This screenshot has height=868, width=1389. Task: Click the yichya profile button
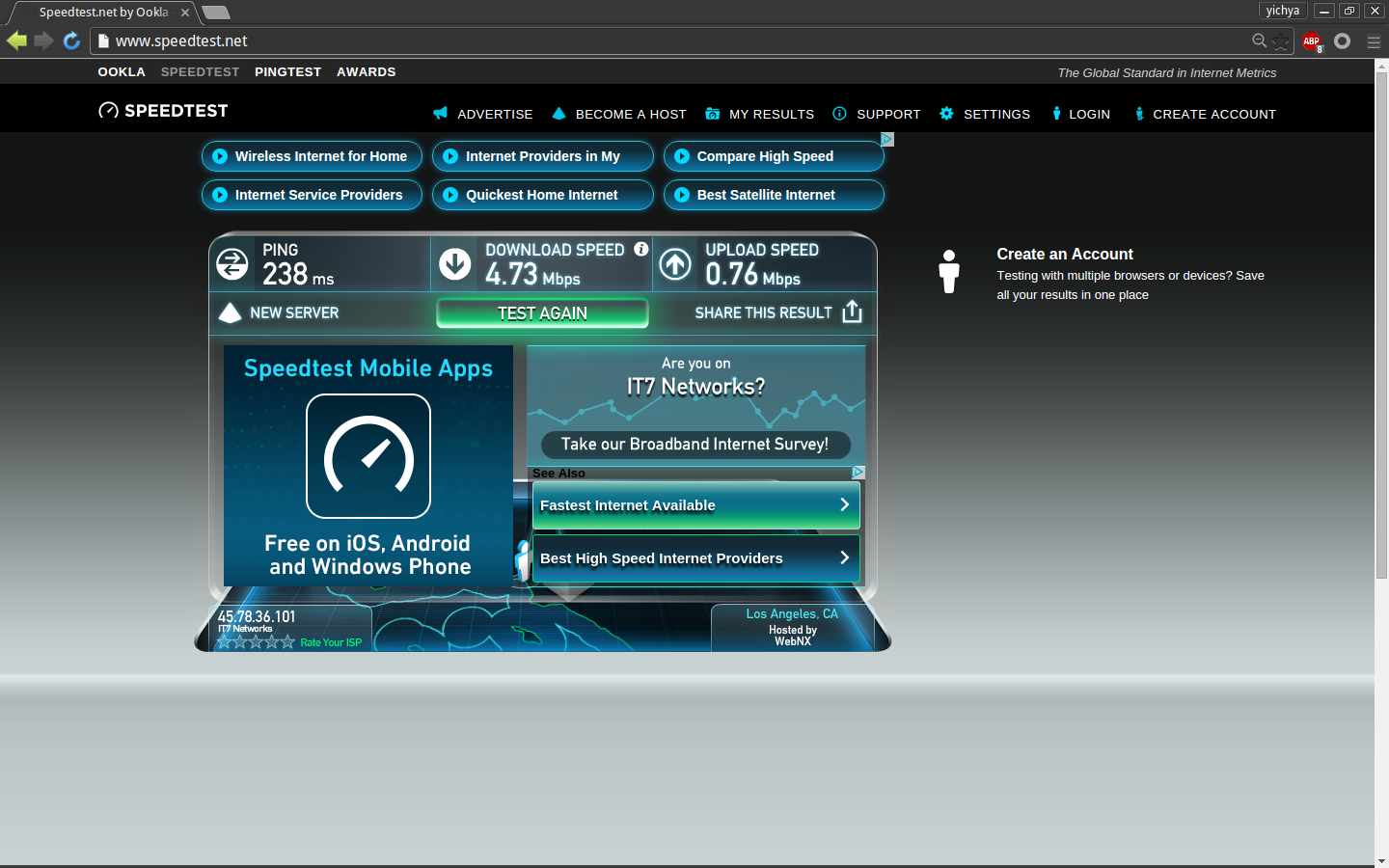tap(1283, 11)
